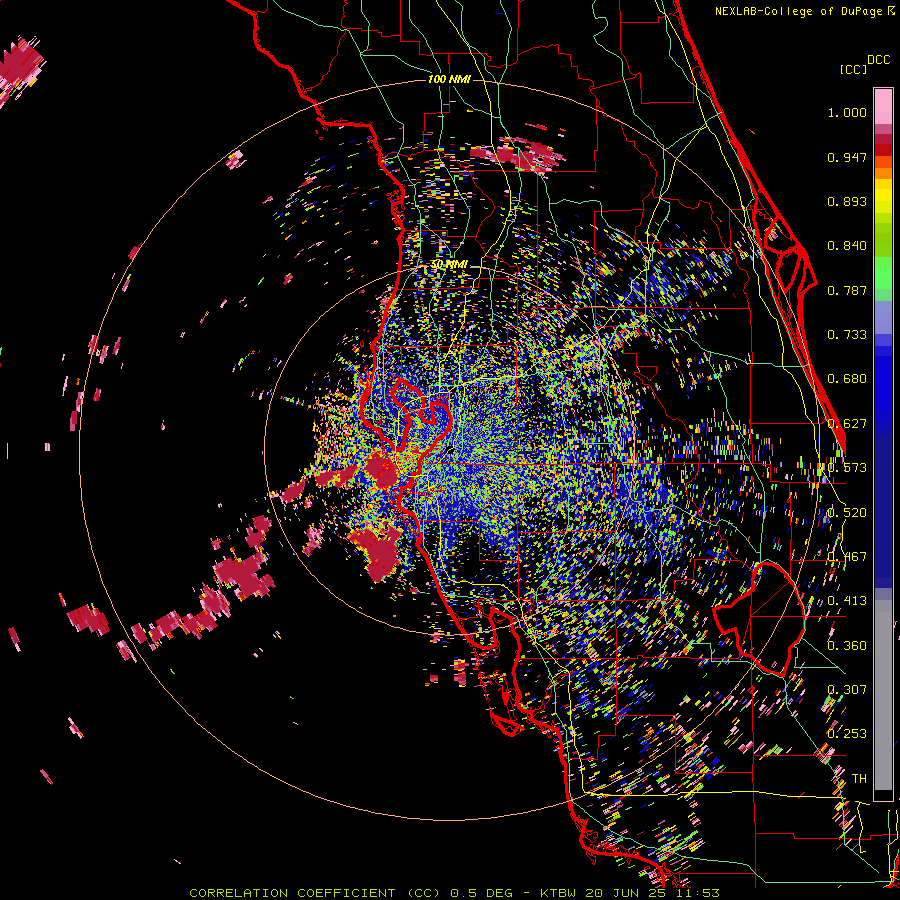Image resolution: width=900 pixels, height=900 pixels.
Task: Click the 0.520 scale value
Action: pyautogui.click(x=847, y=513)
